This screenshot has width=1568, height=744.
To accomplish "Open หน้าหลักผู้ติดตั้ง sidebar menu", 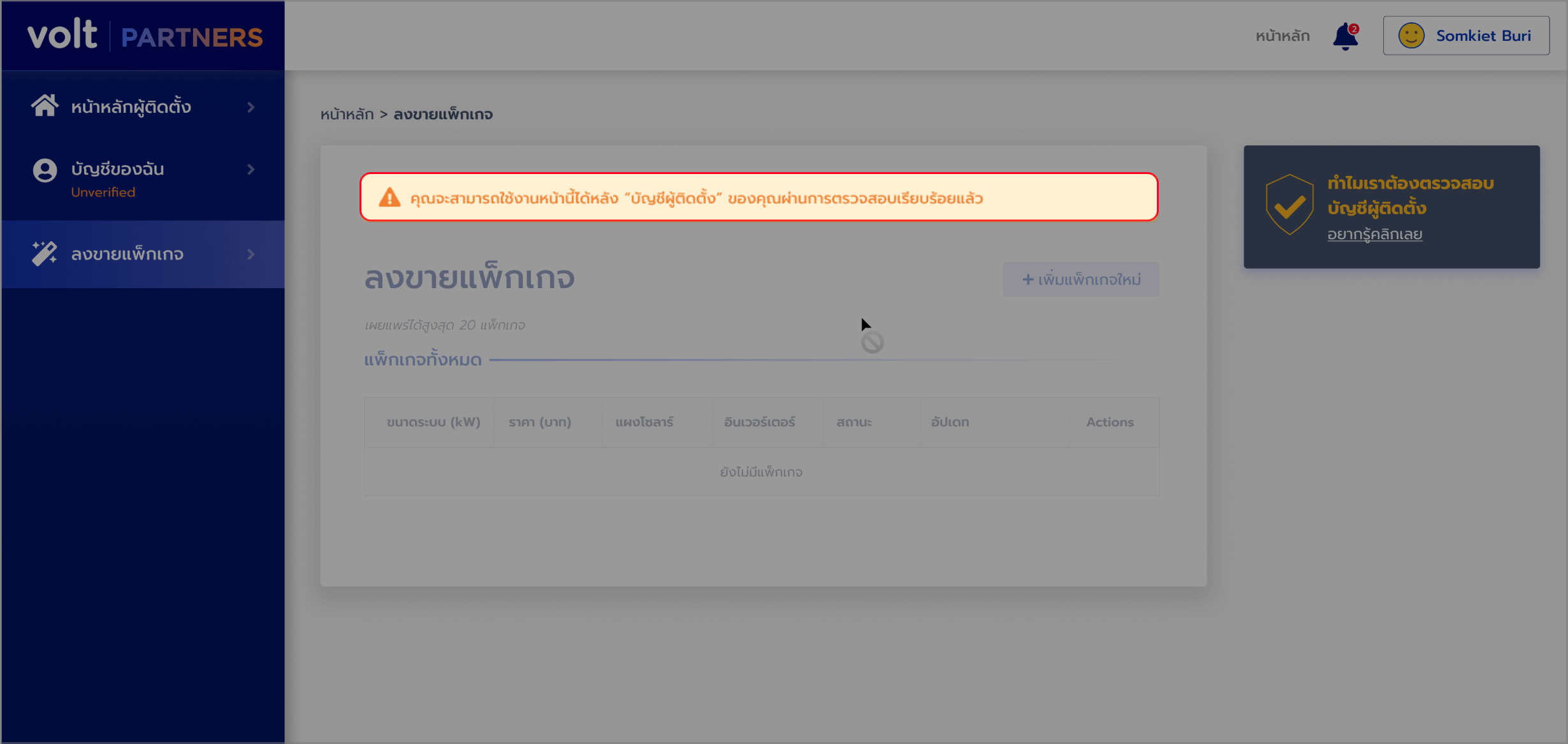I will (143, 106).
